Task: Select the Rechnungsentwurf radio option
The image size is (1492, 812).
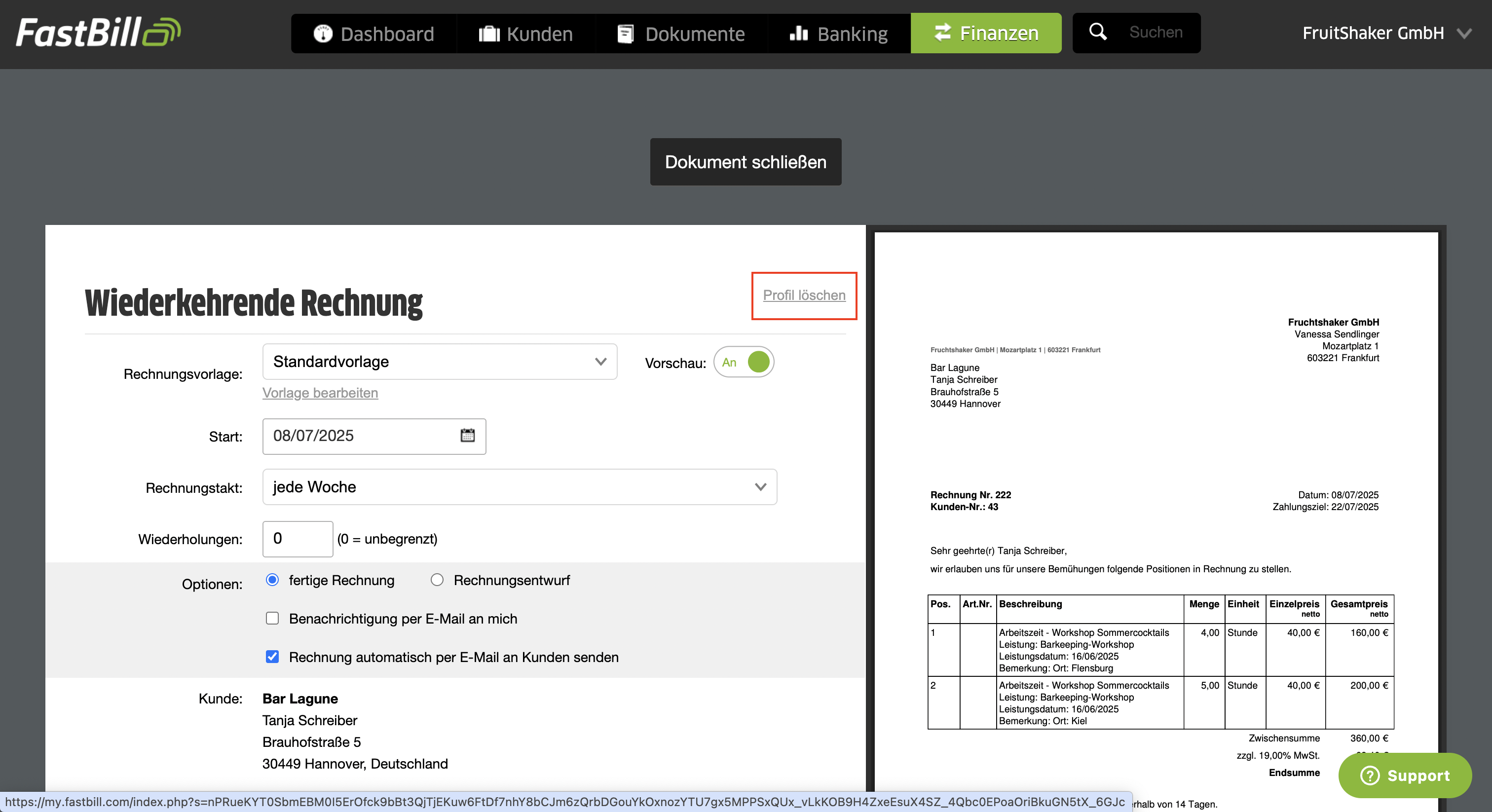Action: point(437,580)
